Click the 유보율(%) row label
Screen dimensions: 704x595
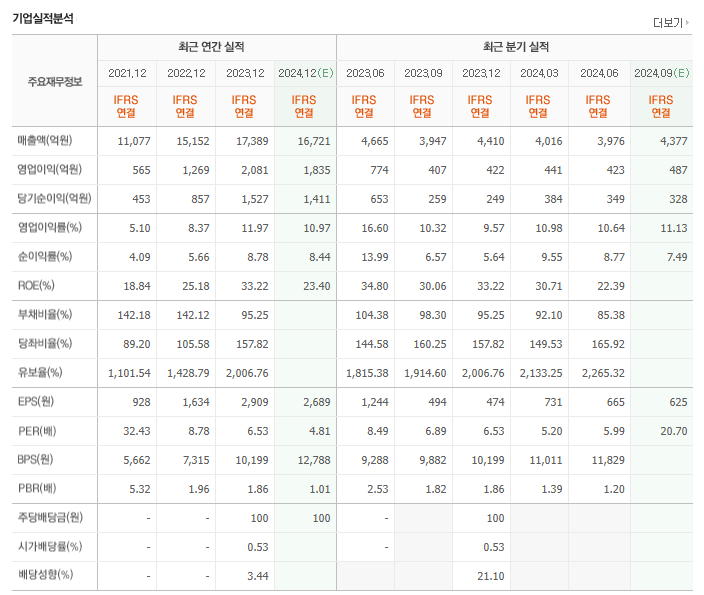point(40,372)
